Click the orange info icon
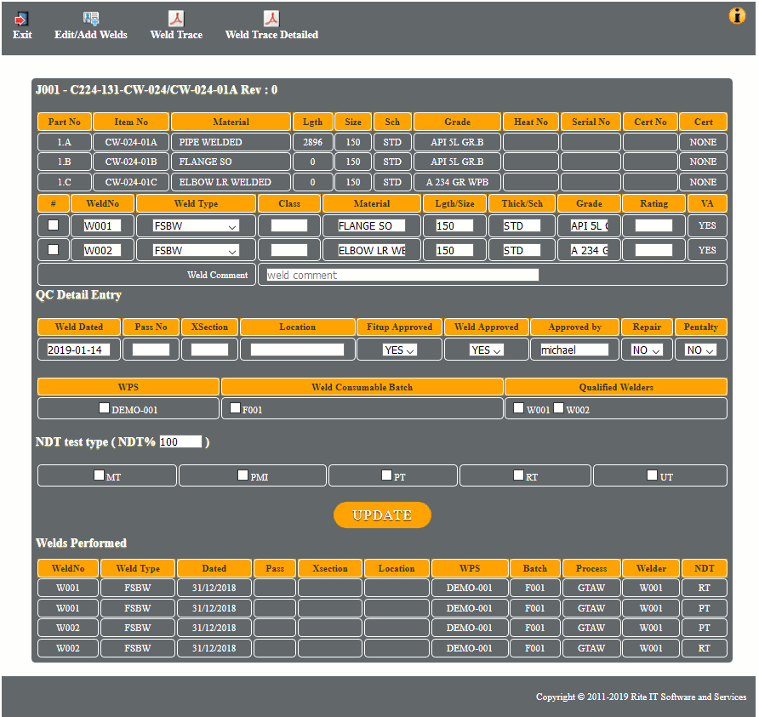 click(738, 15)
